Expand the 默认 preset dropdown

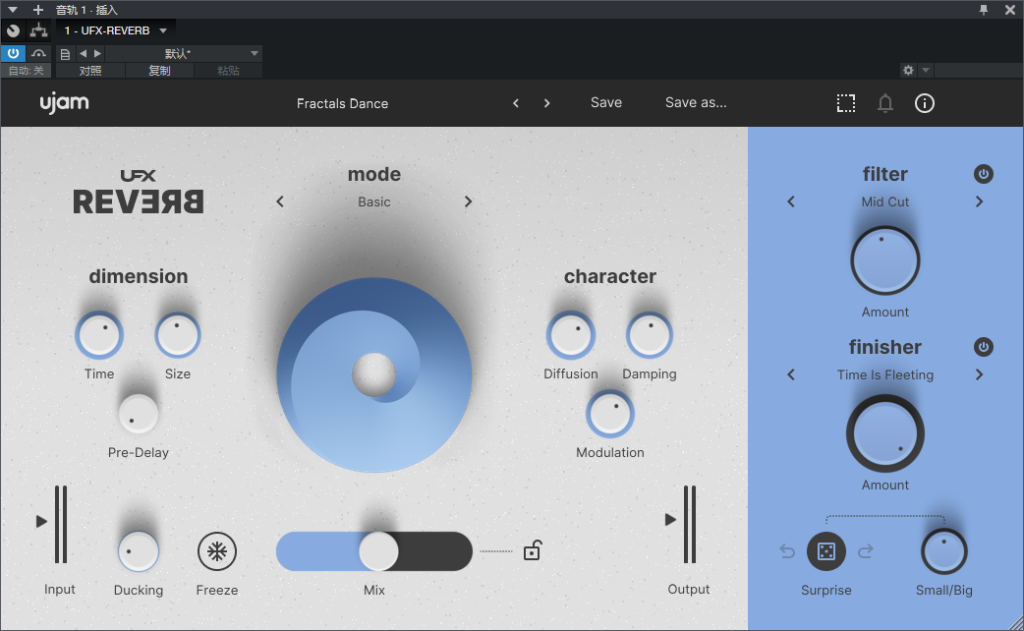pyautogui.click(x=184, y=54)
